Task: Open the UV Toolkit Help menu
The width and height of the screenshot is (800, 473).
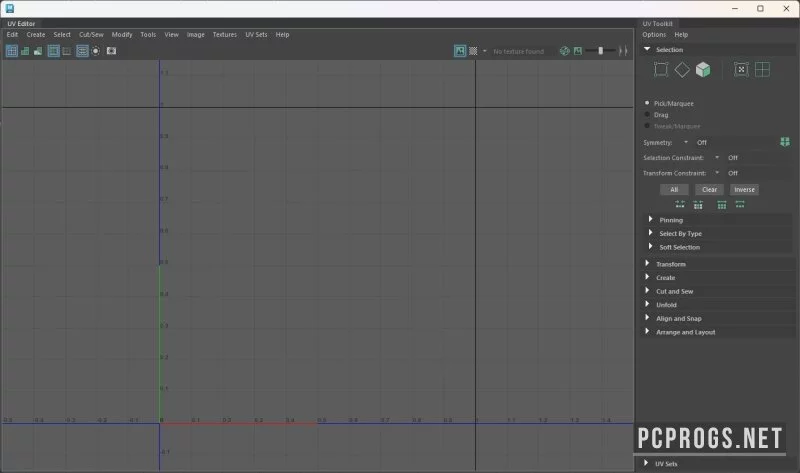Action: tap(681, 35)
